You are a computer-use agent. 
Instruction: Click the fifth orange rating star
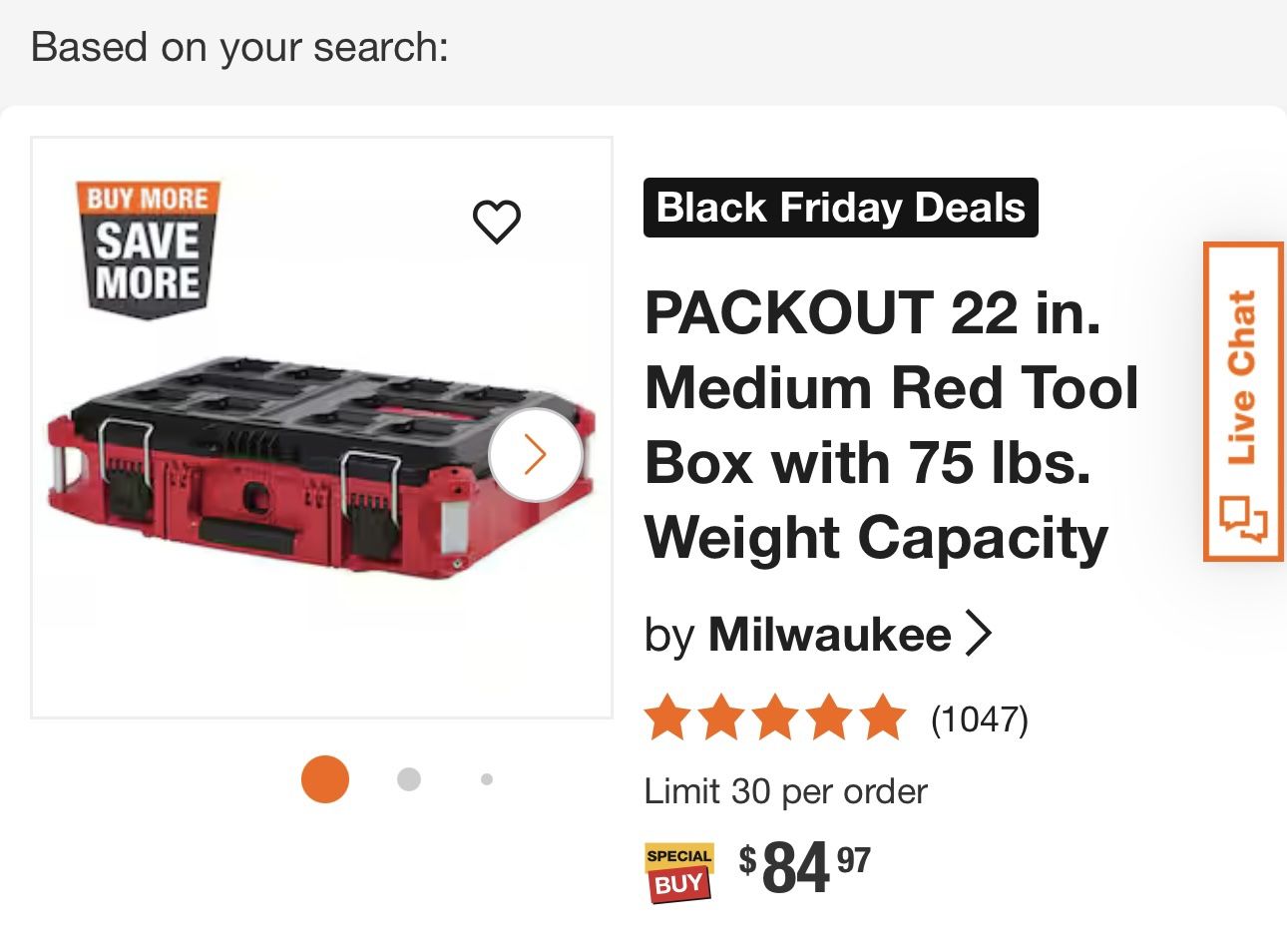(882, 718)
